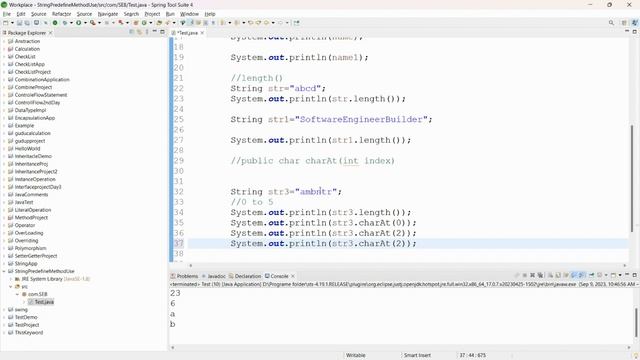Switch to the Javadoc tab
Screen dimensions: 640x360
pyautogui.click(x=213, y=276)
